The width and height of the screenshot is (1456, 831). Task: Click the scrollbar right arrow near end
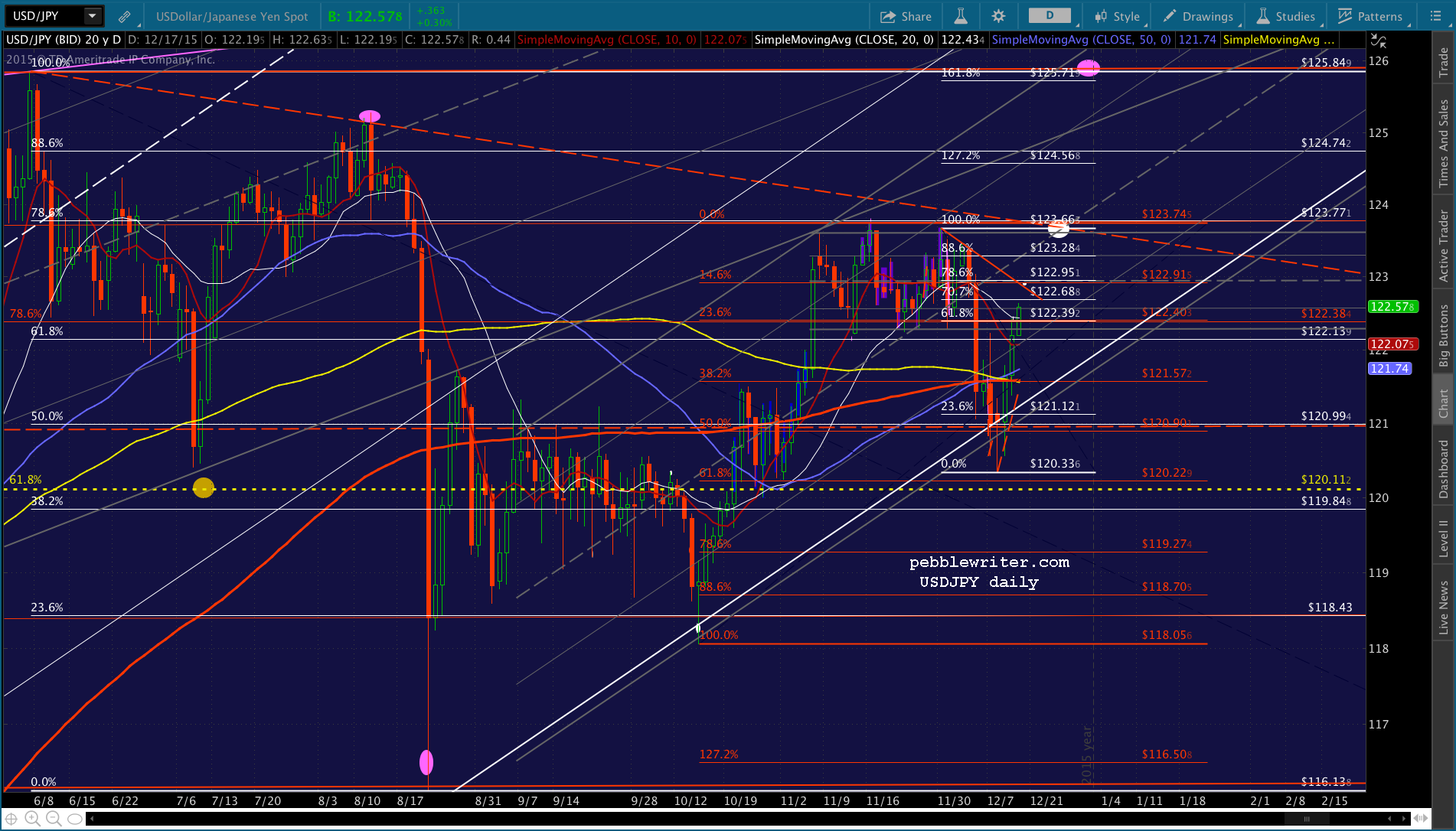(x=1403, y=819)
